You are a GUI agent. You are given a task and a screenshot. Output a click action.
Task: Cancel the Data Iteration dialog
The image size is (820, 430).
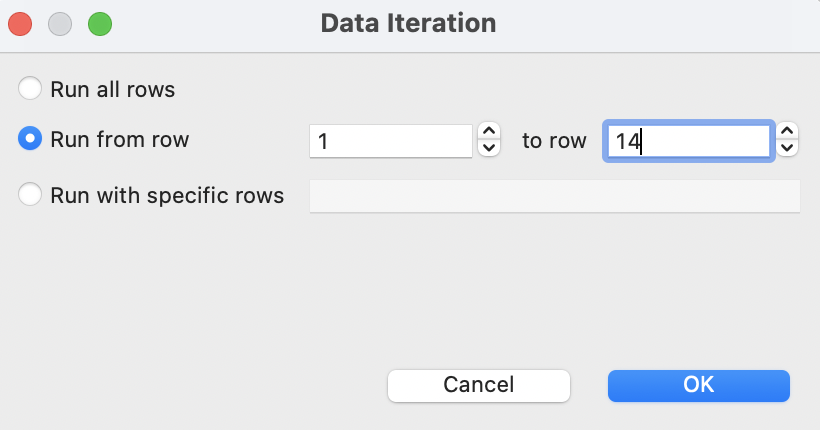pyautogui.click(x=478, y=385)
